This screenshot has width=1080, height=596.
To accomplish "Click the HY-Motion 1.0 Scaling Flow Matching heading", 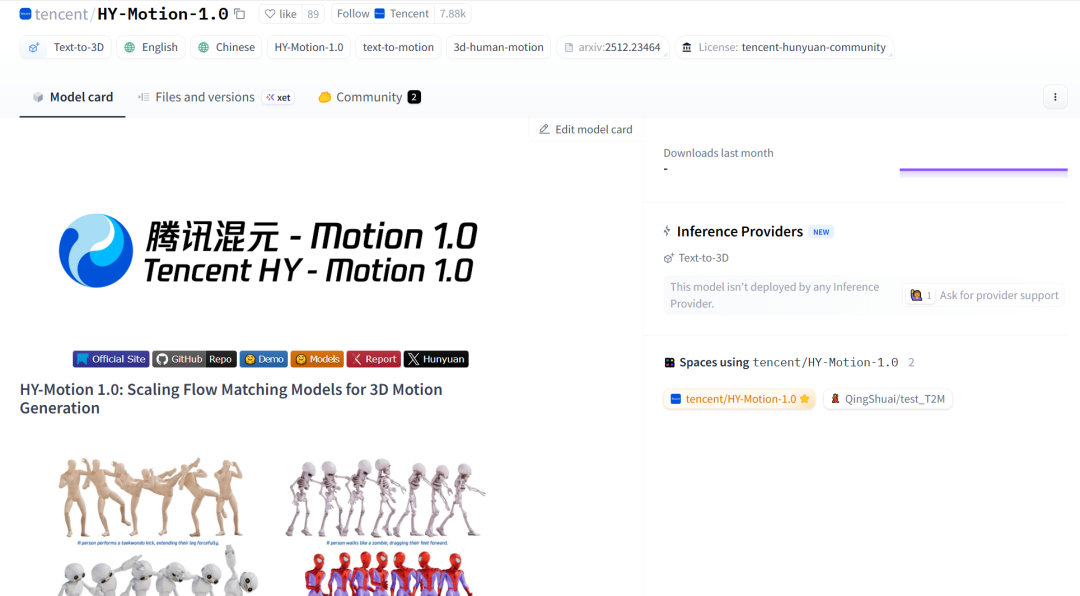I will coord(231,399).
